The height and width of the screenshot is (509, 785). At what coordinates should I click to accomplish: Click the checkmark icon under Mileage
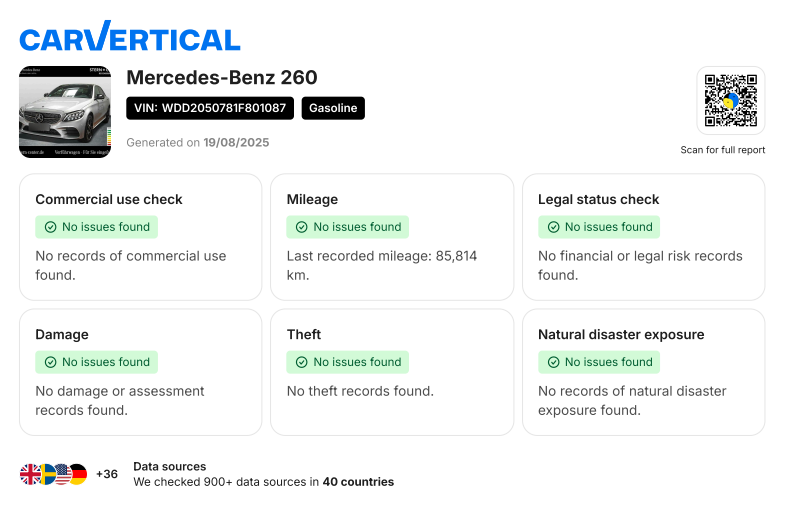(x=301, y=227)
